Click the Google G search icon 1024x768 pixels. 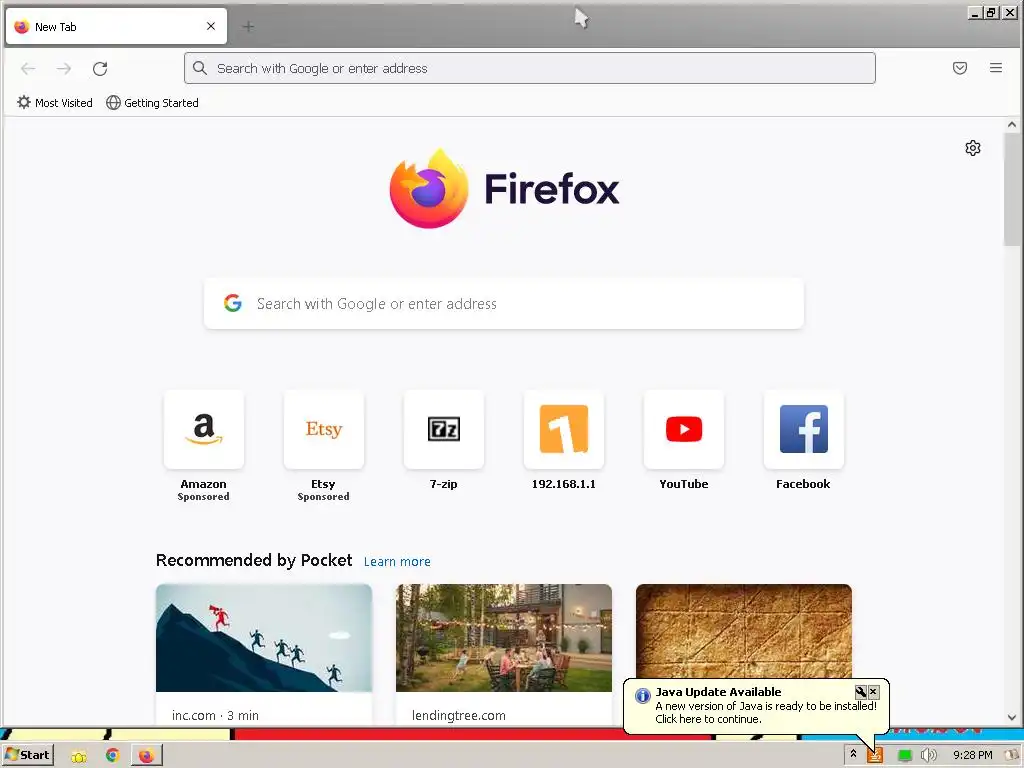pos(232,303)
